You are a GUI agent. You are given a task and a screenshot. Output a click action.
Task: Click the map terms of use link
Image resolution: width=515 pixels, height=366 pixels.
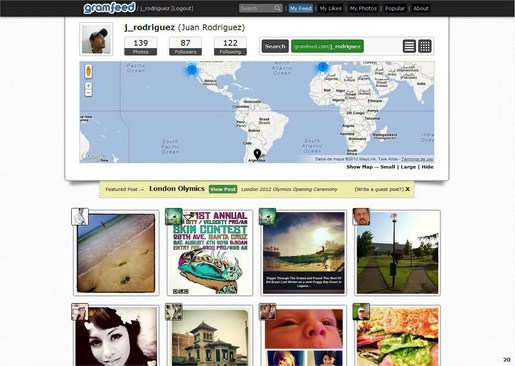point(417,159)
